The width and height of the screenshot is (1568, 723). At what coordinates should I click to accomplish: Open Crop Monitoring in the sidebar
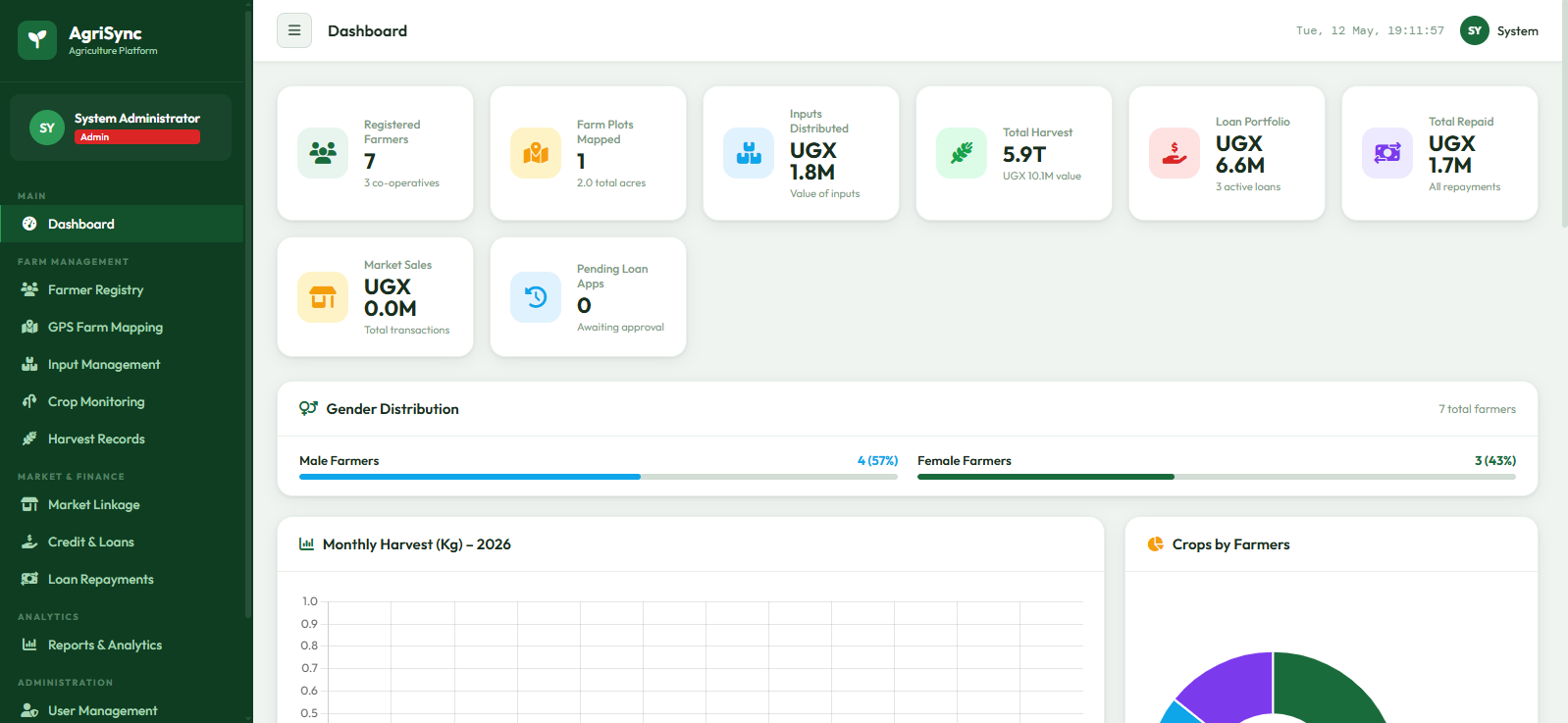pyautogui.click(x=122, y=401)
